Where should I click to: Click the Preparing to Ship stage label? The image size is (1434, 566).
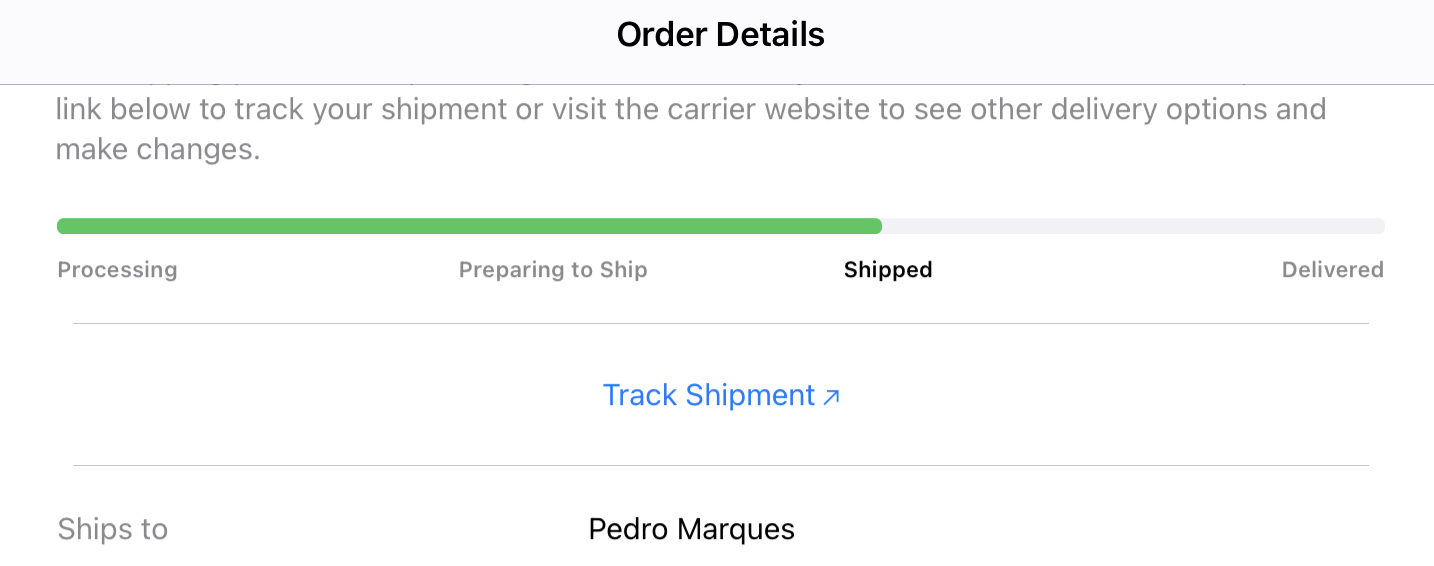(553, 270)
